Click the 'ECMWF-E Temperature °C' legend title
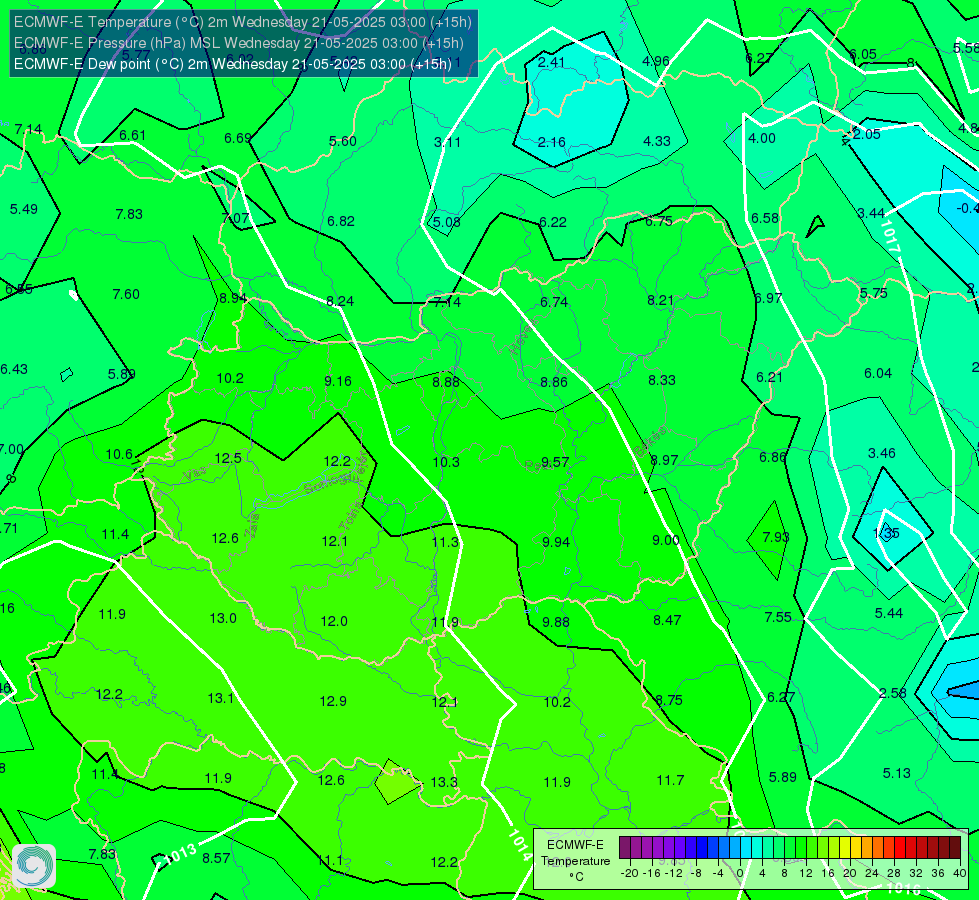This screenshot has width=979, height=900. pos(575,861)
